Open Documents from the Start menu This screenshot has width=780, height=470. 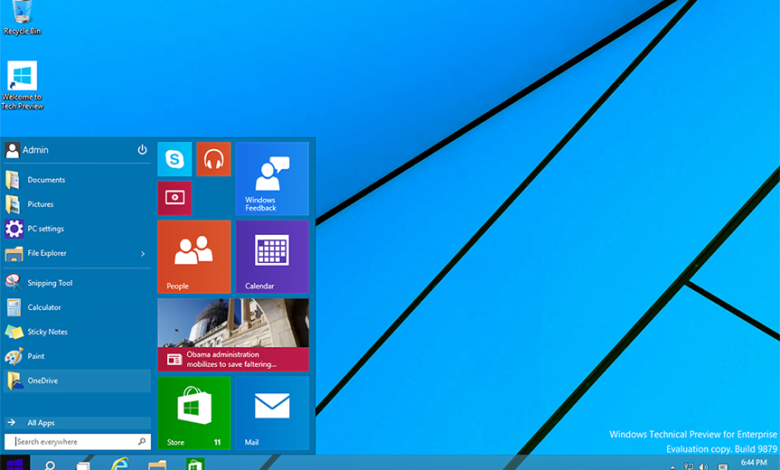(46, 180)
